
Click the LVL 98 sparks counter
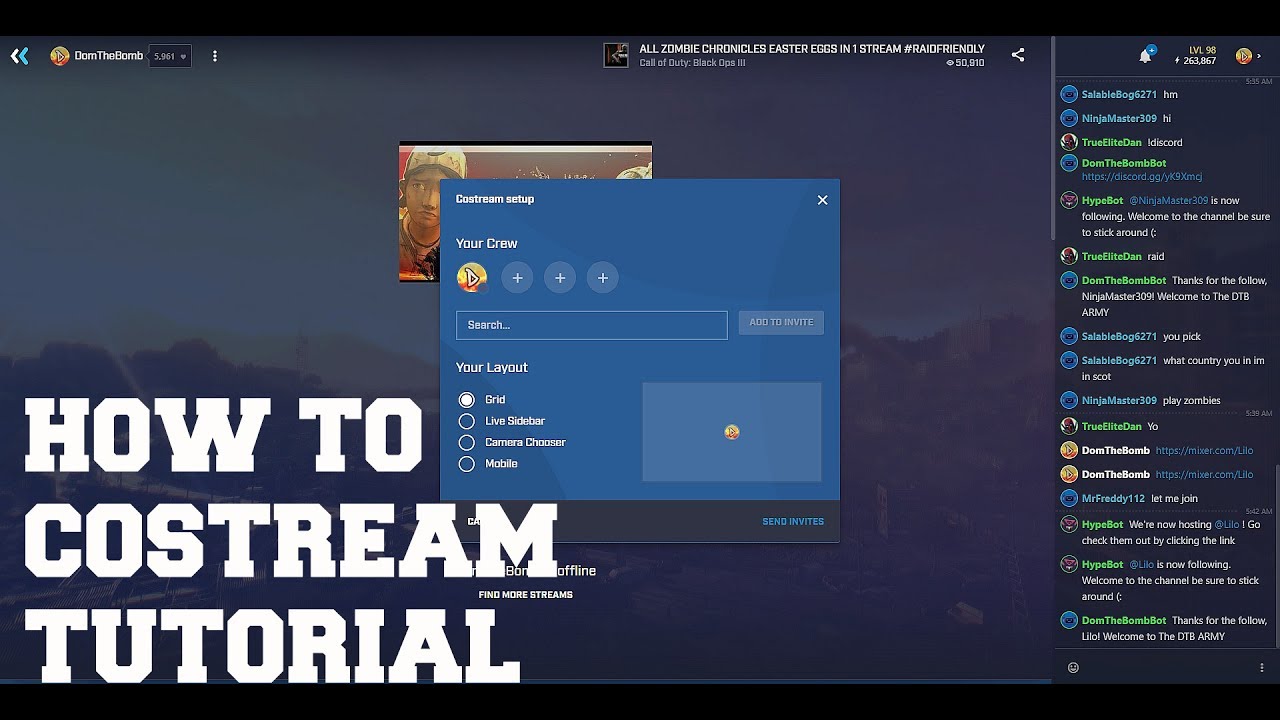[x=1195, y=56]
